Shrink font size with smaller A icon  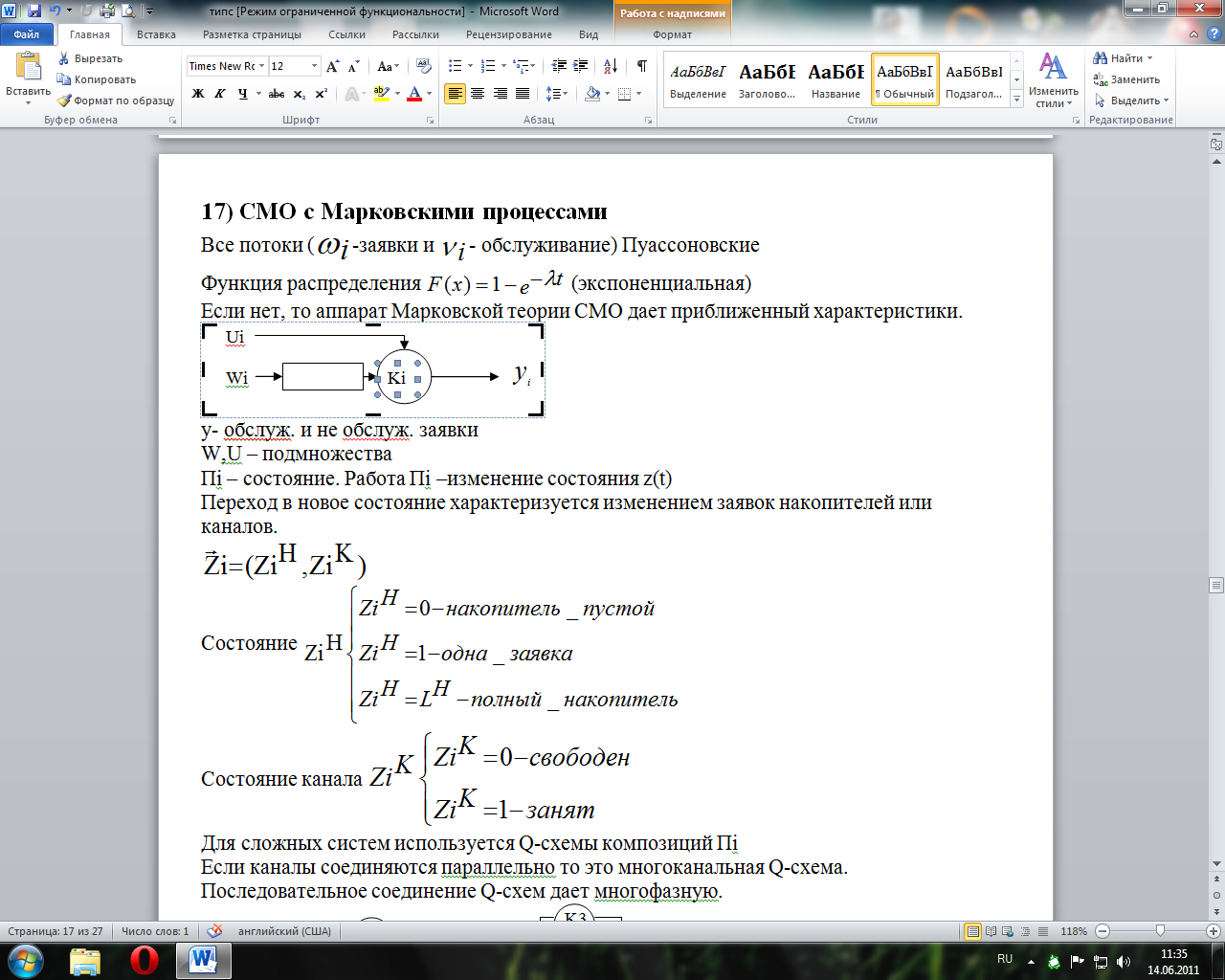point(353,66)
